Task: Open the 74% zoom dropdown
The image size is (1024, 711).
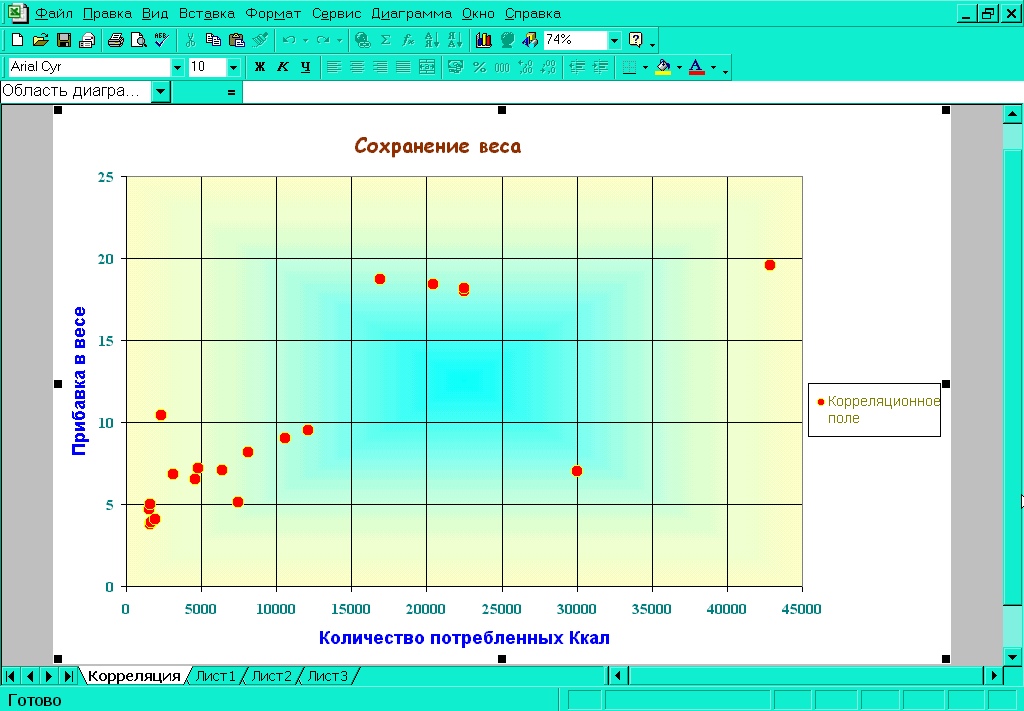Action: (x=614, y=40)
